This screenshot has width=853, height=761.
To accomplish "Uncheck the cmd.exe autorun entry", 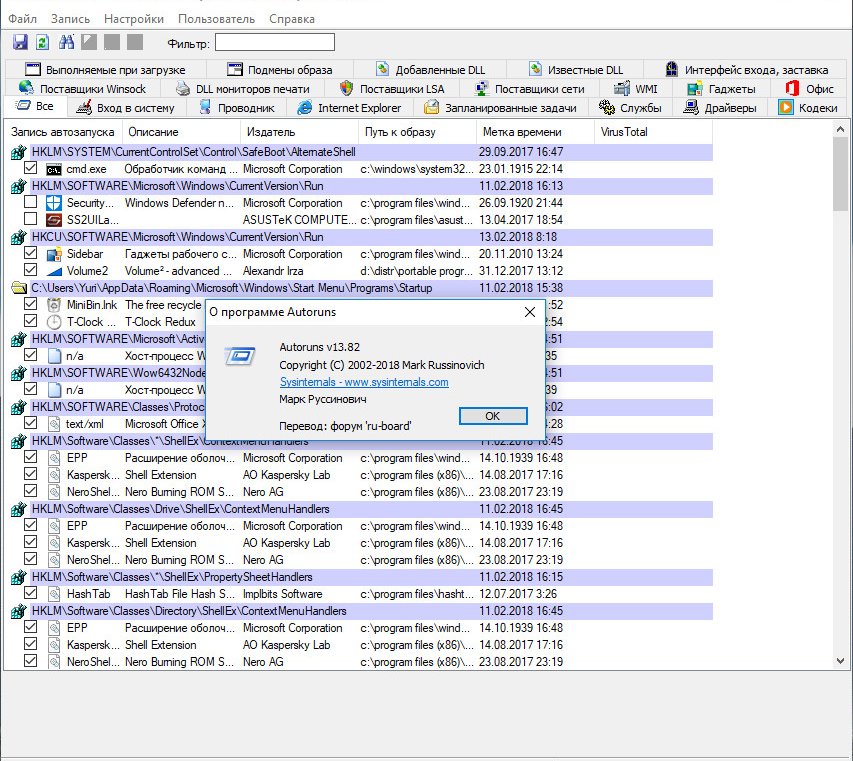I will pyautogui.click(x=30, y=168).
